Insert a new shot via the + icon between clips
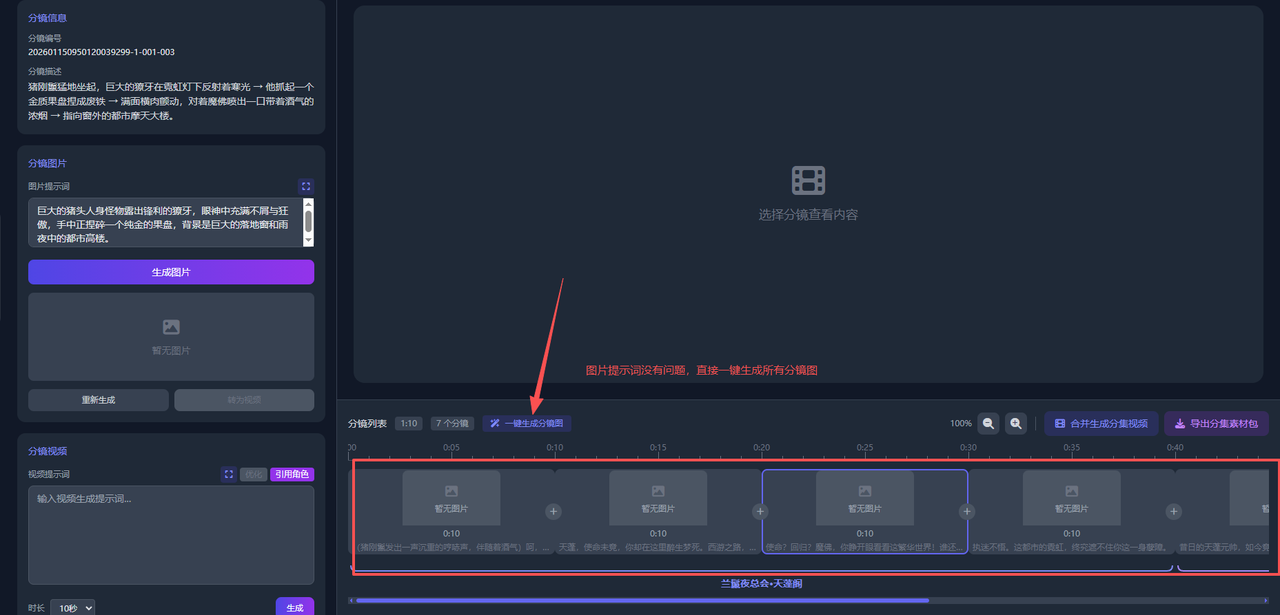1280x615 pixels. pos(553,511)
